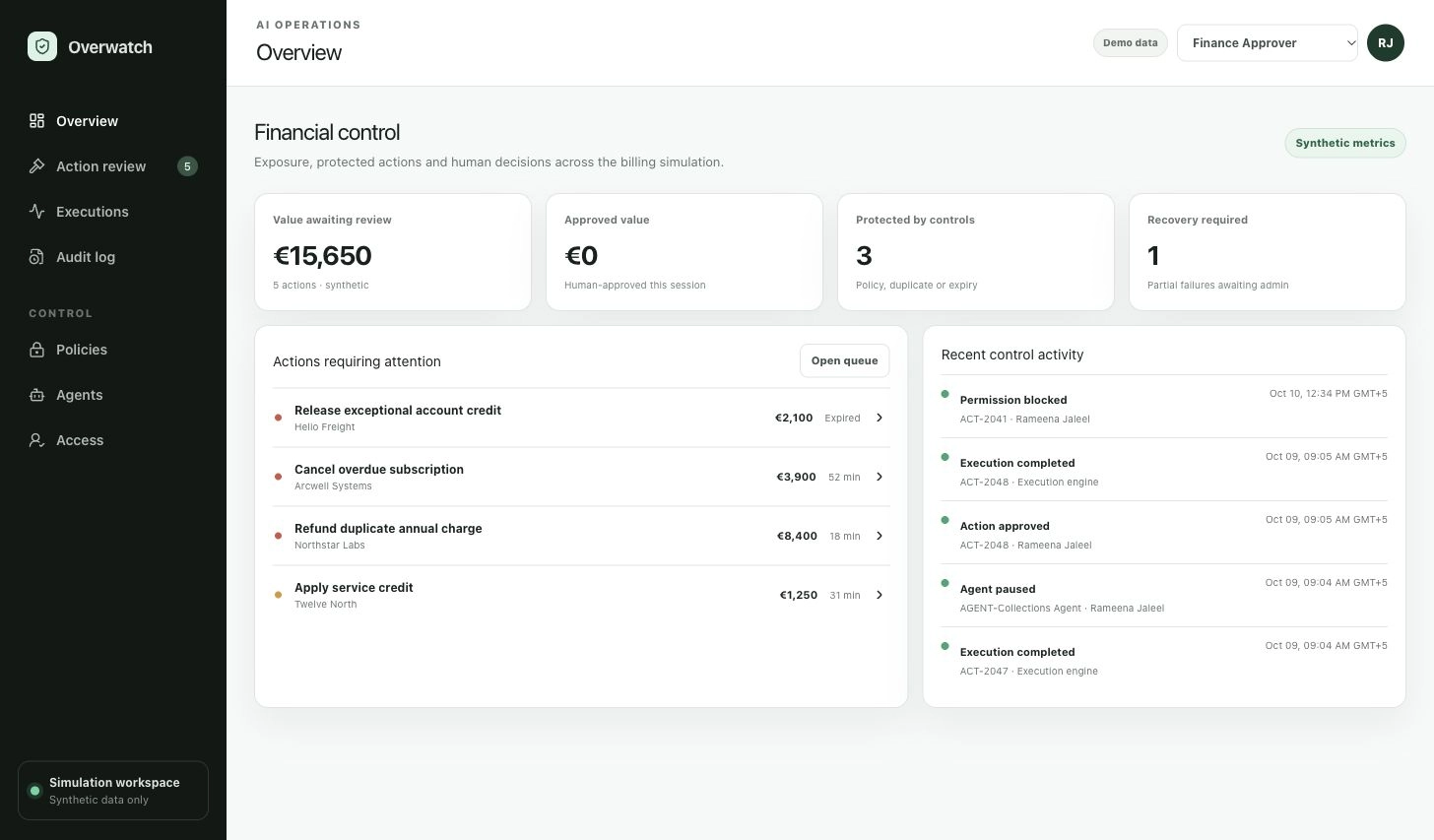Click the Financial control heading
1434x840 pixels.
click(327, 132)
